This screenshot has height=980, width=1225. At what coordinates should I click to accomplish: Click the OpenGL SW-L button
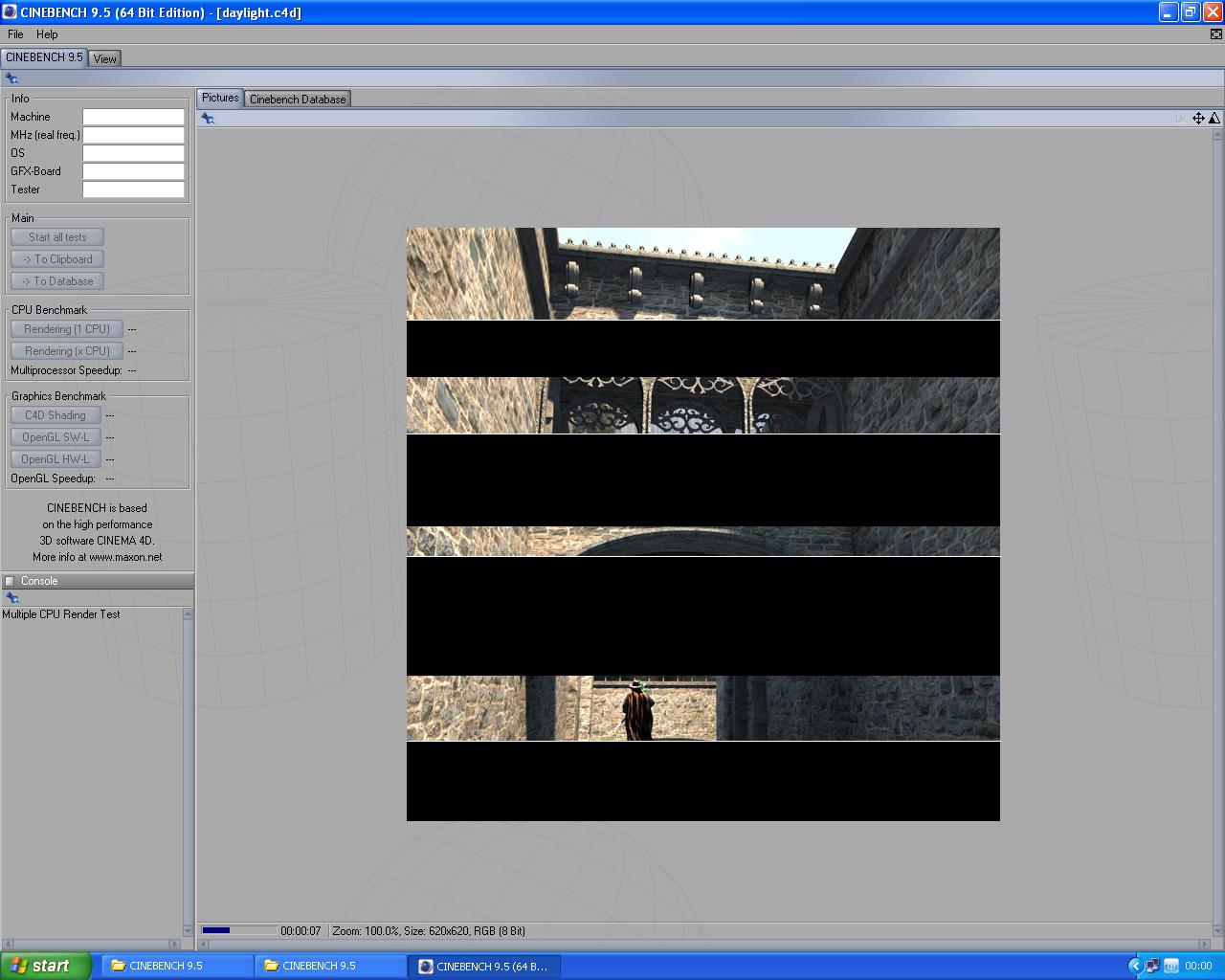click(56, 437)
